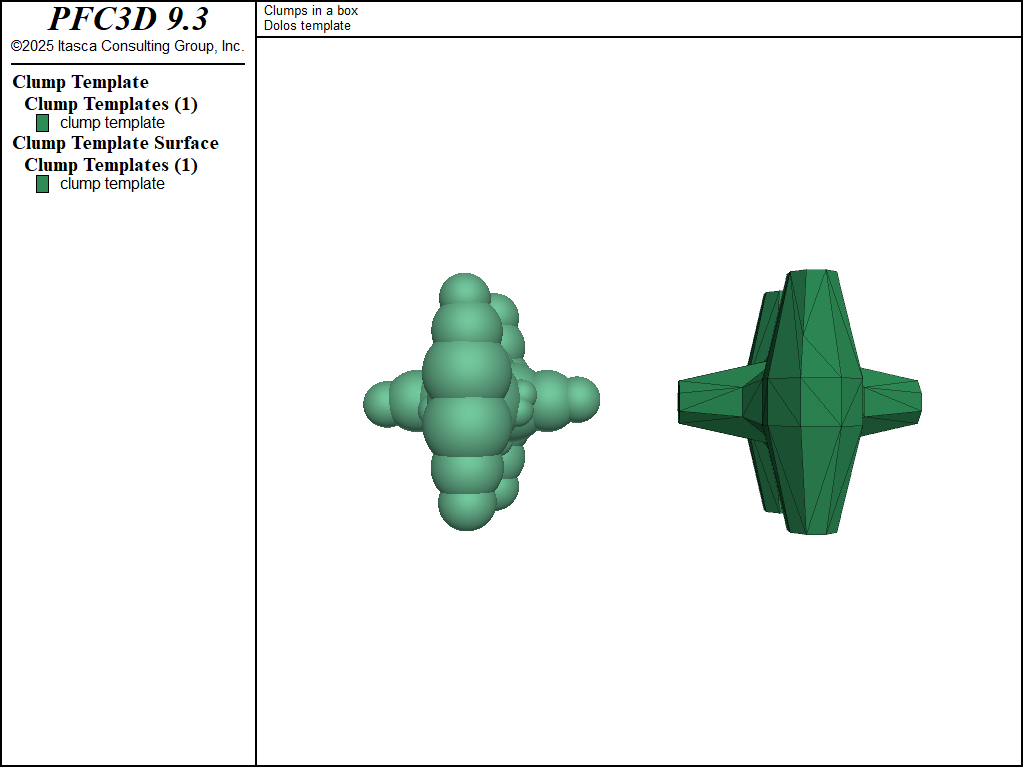Collapse the first Clump Templates (1) group
This screenshot has width=1024, height=768.
pos(111,104)
